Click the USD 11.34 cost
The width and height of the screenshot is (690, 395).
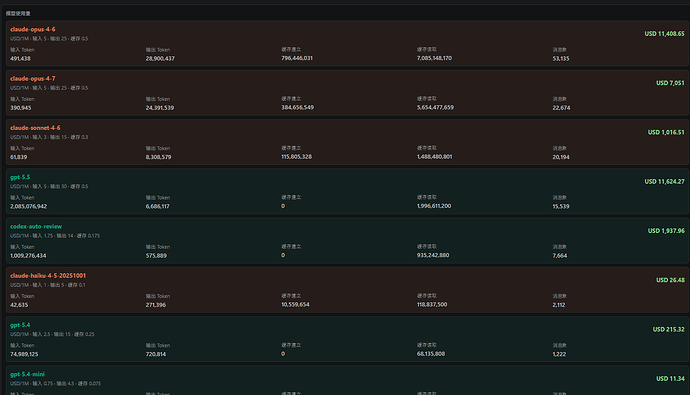(x=670, y=379)
